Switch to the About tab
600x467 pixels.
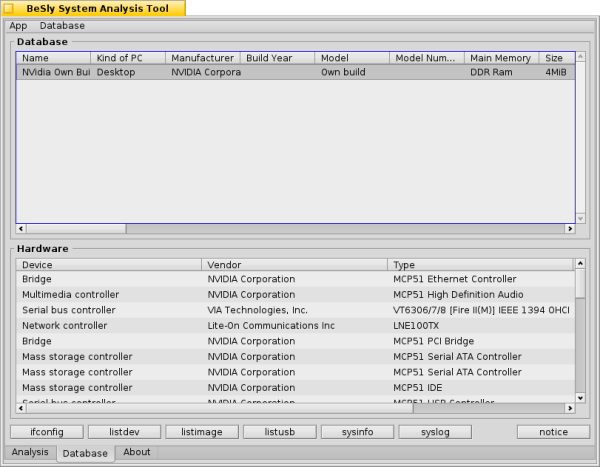pos(137,453)
